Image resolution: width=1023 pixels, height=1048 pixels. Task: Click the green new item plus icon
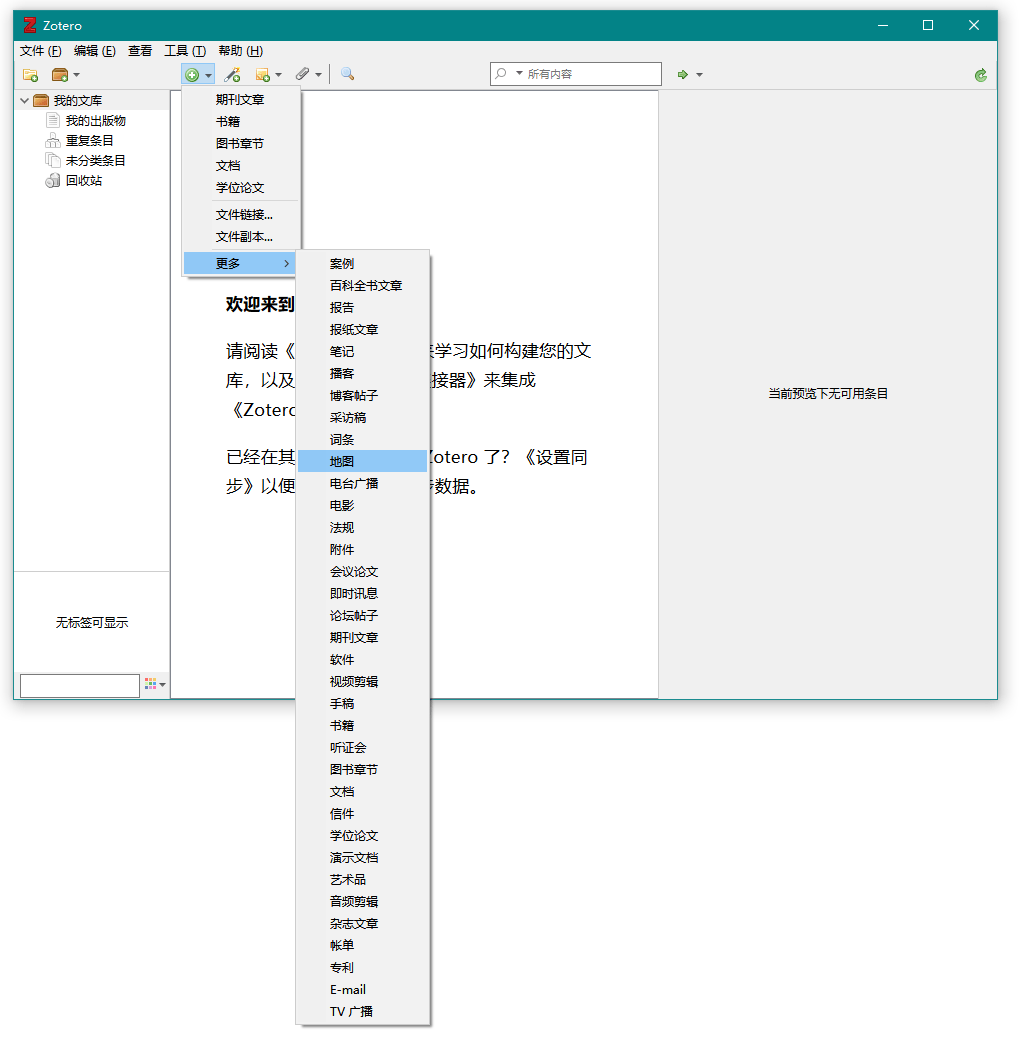(x=192, y=75)
